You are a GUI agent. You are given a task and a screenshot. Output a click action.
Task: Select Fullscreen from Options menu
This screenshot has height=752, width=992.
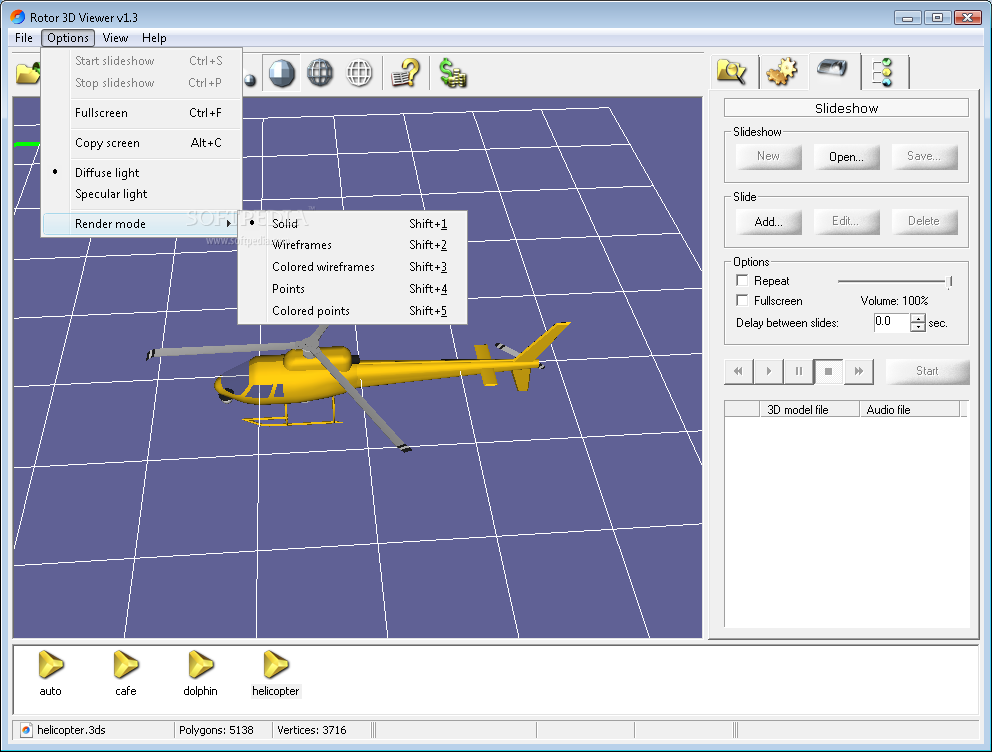142,113
